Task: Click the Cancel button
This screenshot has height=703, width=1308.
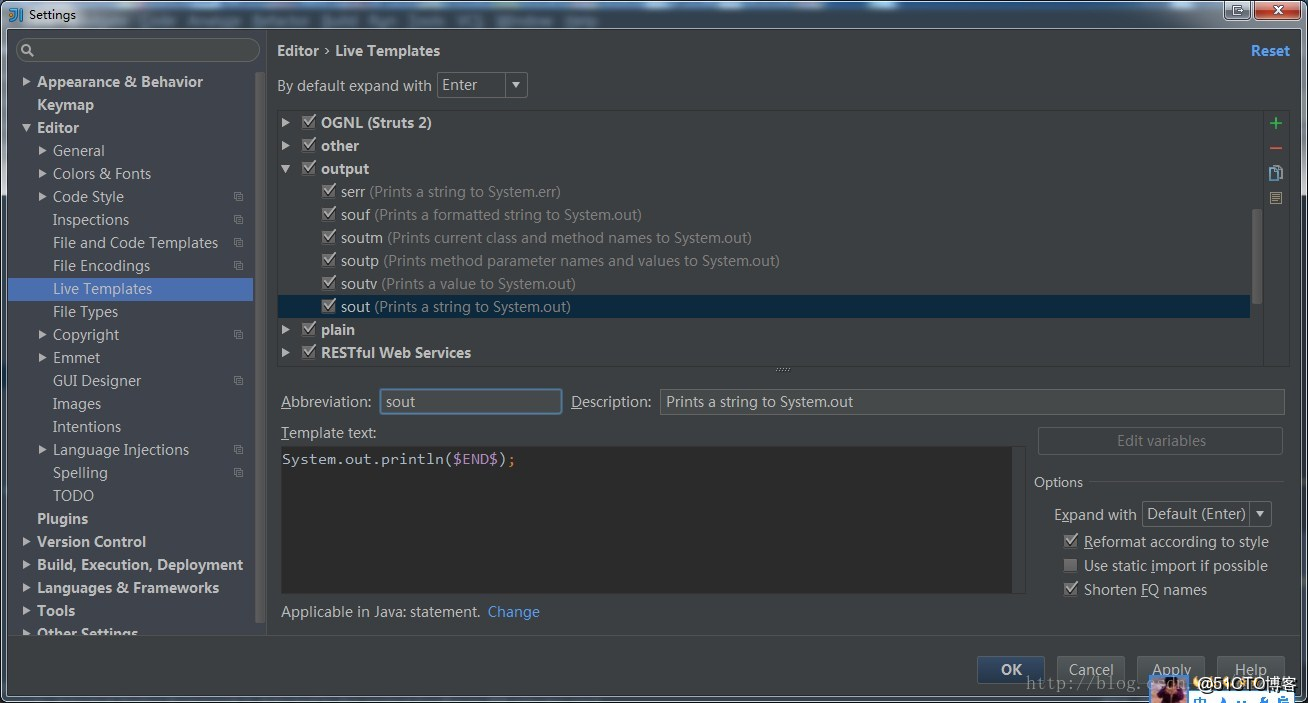Action: click(x=1090, y=670)
